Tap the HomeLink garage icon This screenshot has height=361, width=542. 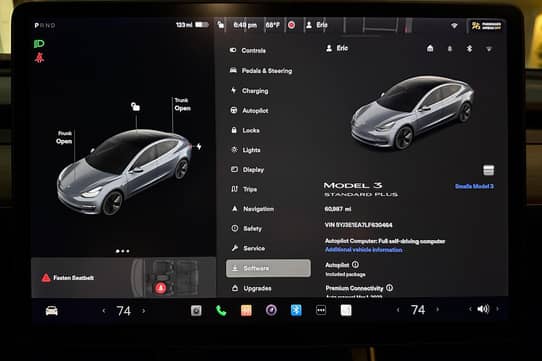430,48
